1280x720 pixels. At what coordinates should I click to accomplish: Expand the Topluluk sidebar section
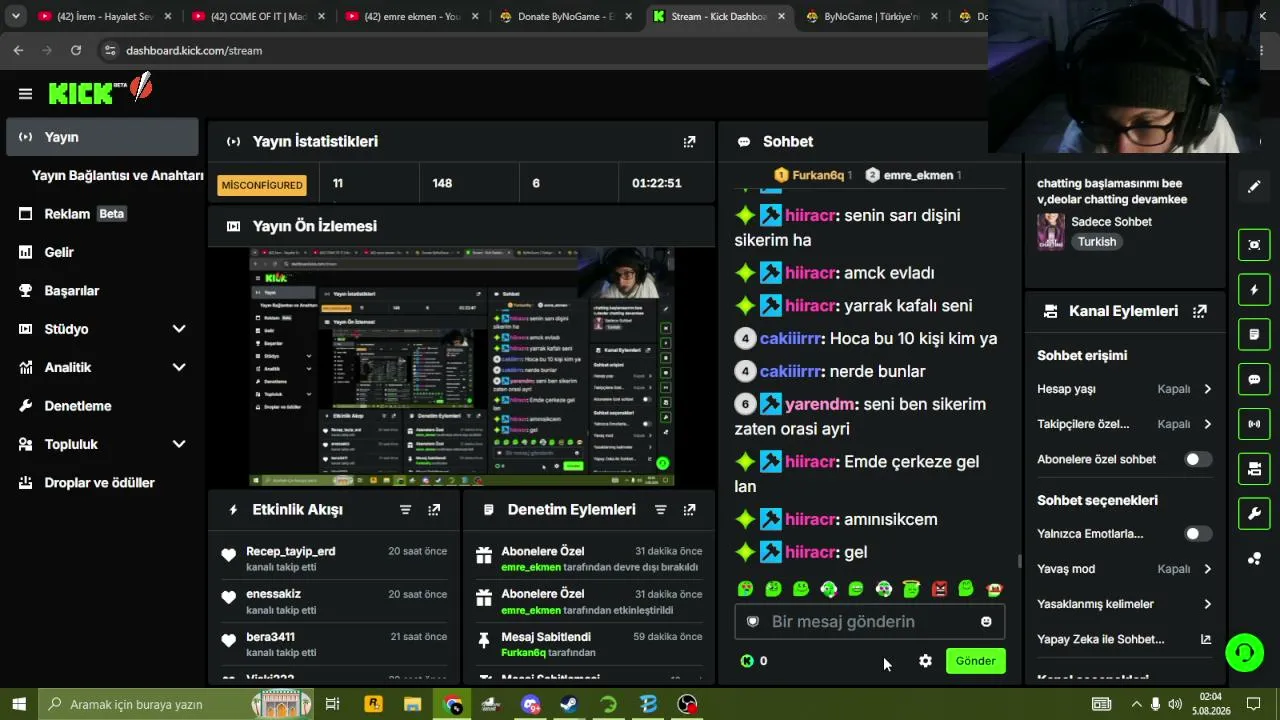[179, 444]
